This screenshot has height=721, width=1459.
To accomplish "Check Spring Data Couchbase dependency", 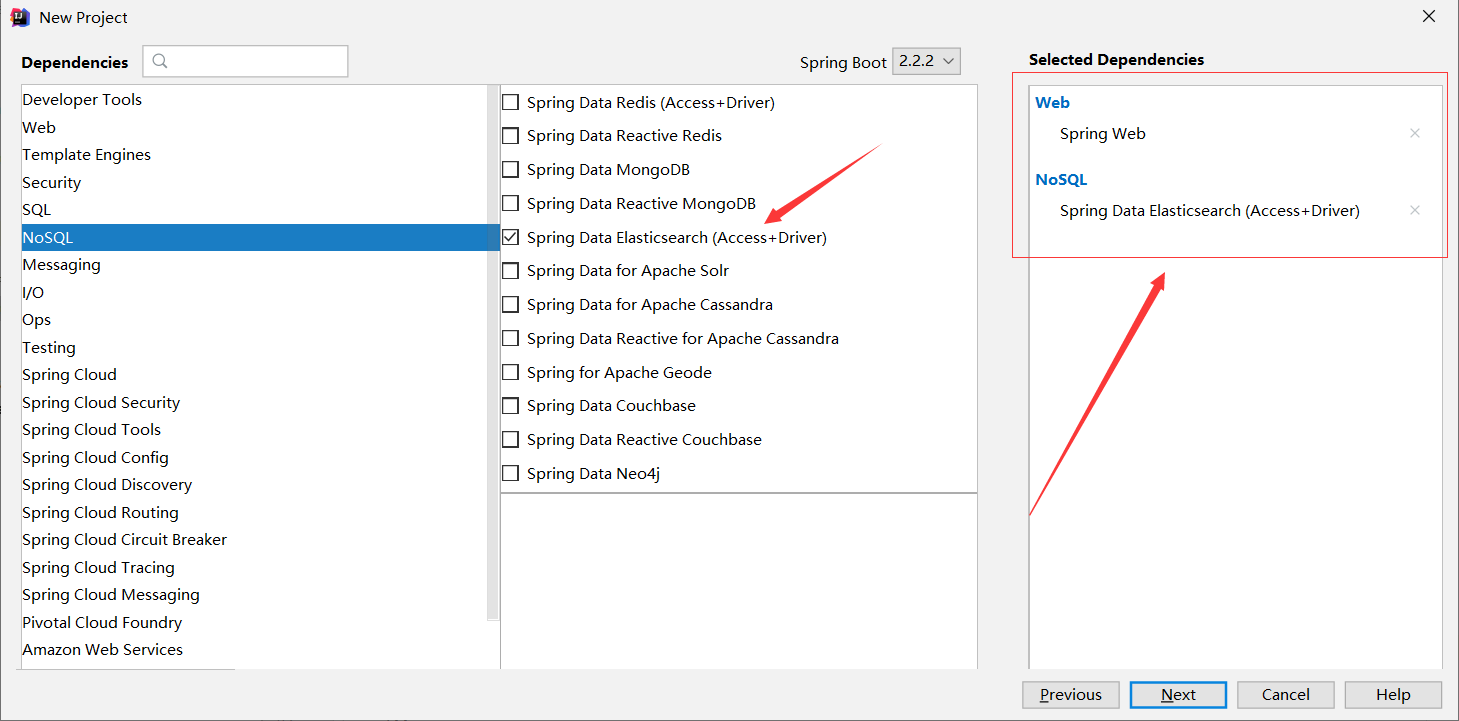I will 510,405.
